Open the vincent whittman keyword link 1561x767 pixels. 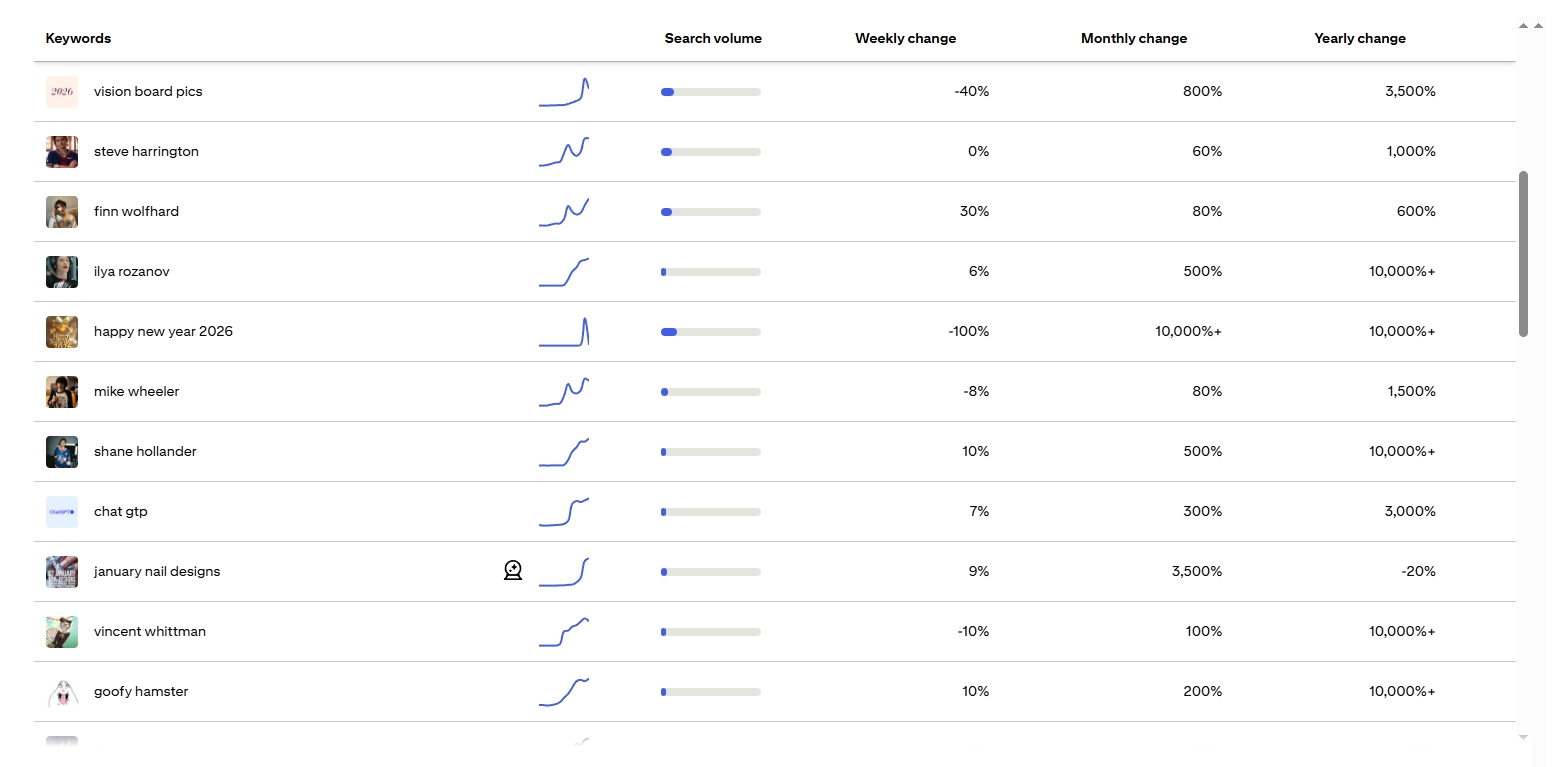(x=150, y=632)
